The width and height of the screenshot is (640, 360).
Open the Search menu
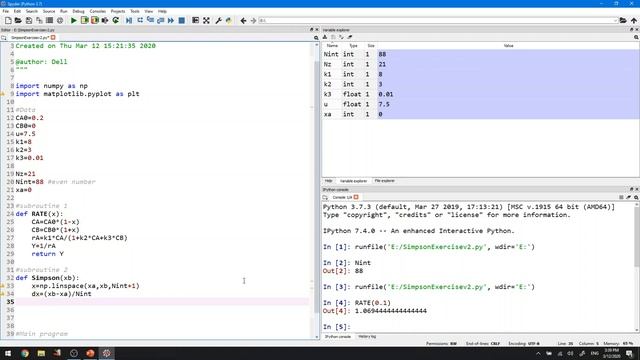31,11
